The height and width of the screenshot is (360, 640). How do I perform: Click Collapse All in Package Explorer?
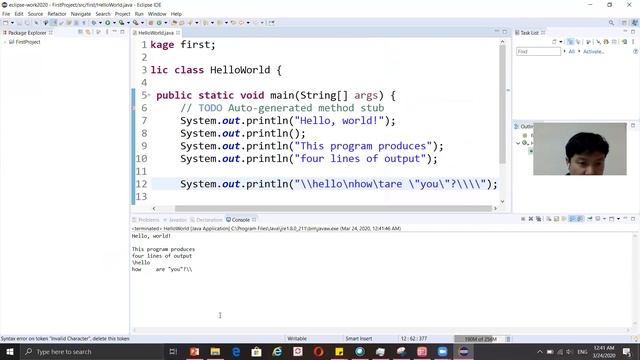(x=80, y=32)
